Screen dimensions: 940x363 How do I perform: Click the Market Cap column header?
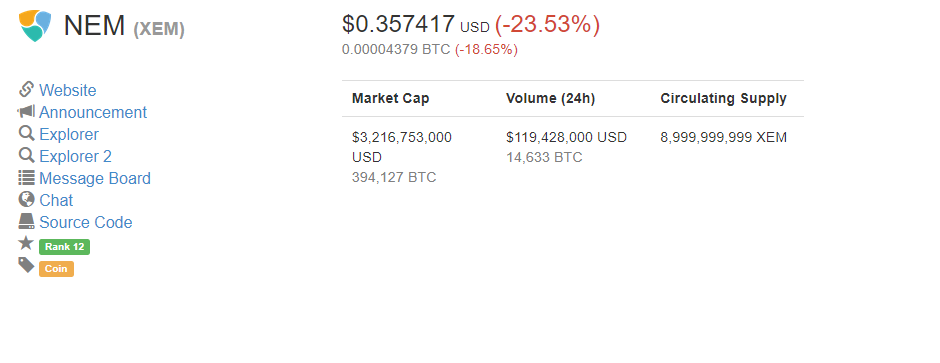coord(390,98)
